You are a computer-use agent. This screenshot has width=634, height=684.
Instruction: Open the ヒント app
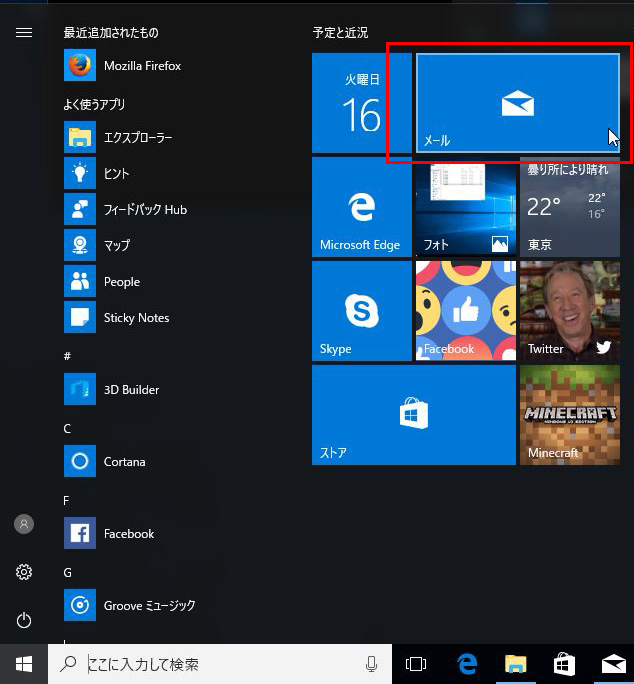pos(97,173)
